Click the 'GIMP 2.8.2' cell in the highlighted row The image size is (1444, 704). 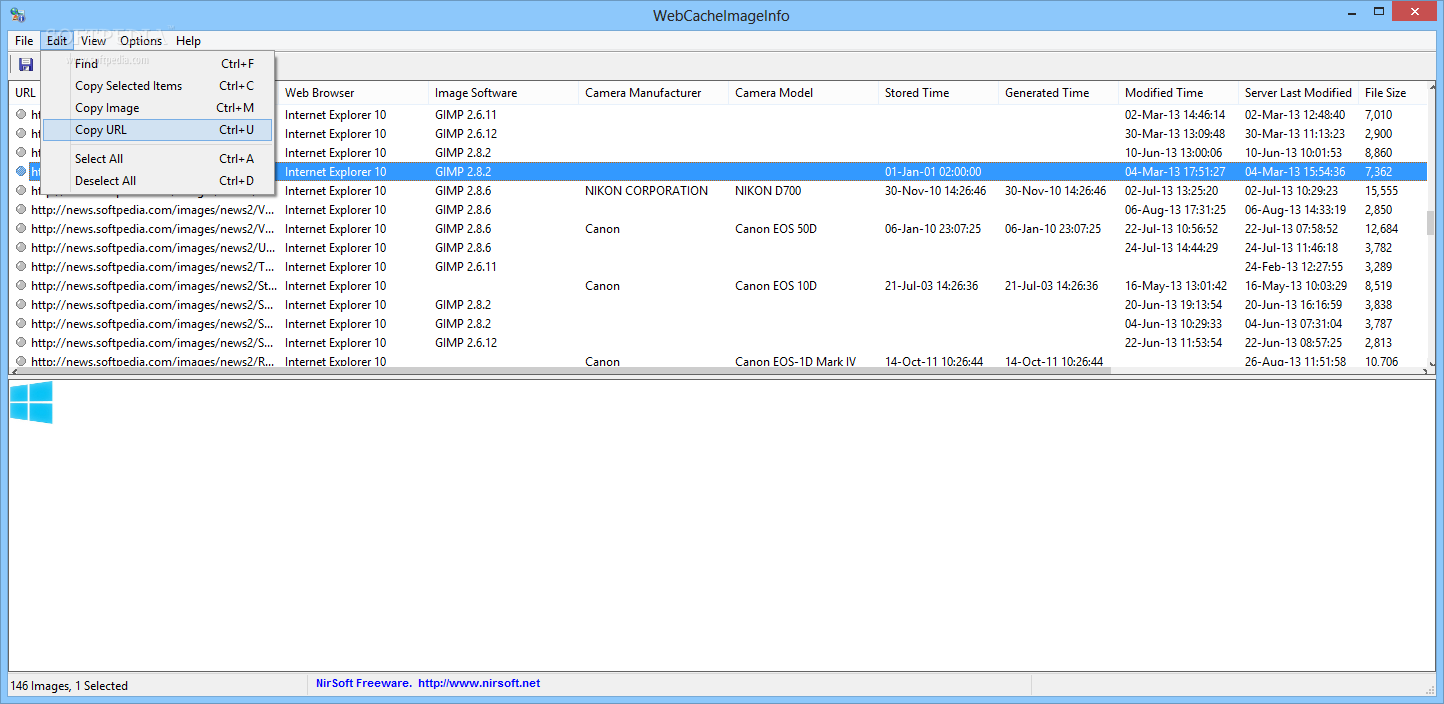coord(463,172)
